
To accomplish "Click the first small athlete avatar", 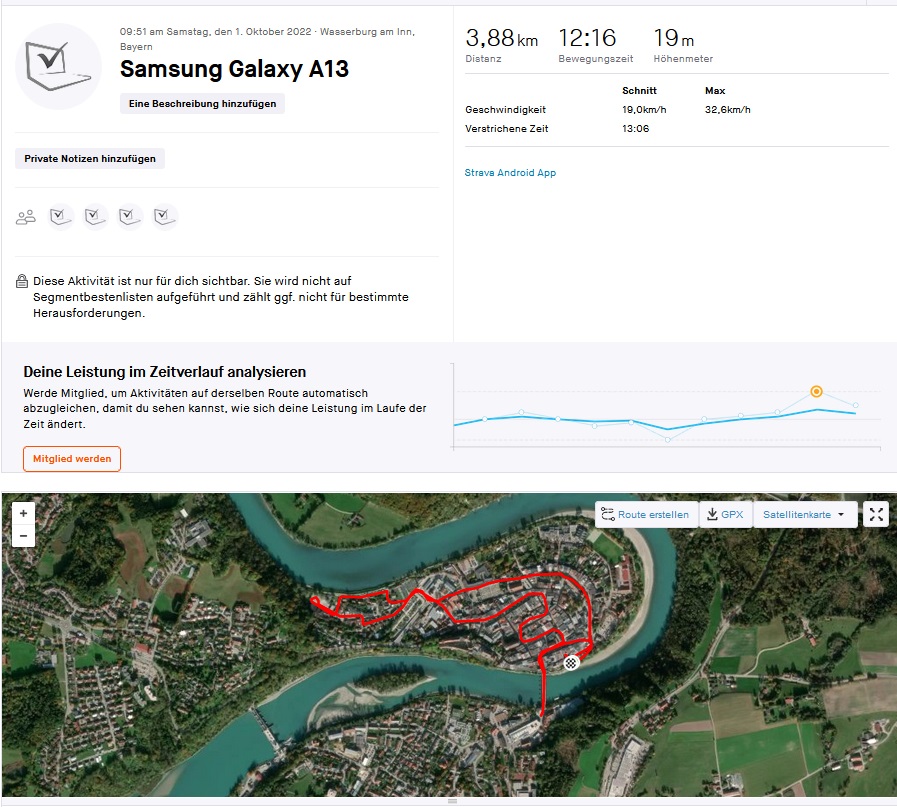I will point(61,216).
